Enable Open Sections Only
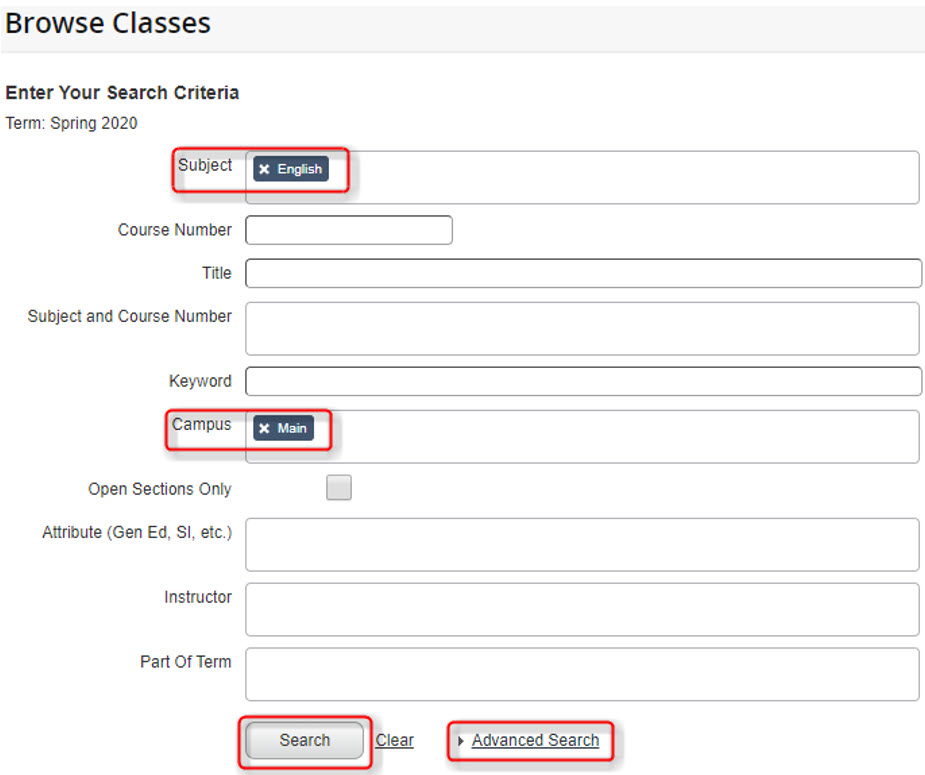925x775 pixels. coord(338,487)
